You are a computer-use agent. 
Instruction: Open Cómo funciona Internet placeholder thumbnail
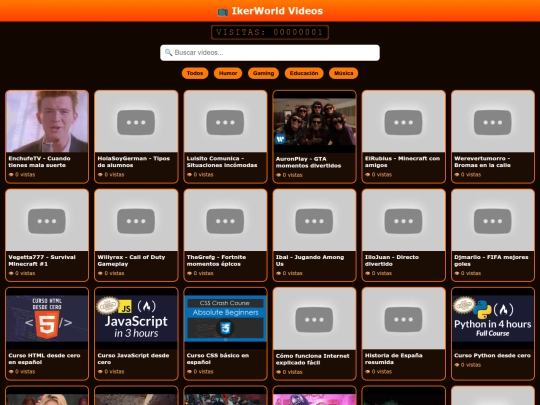(314, 319)
